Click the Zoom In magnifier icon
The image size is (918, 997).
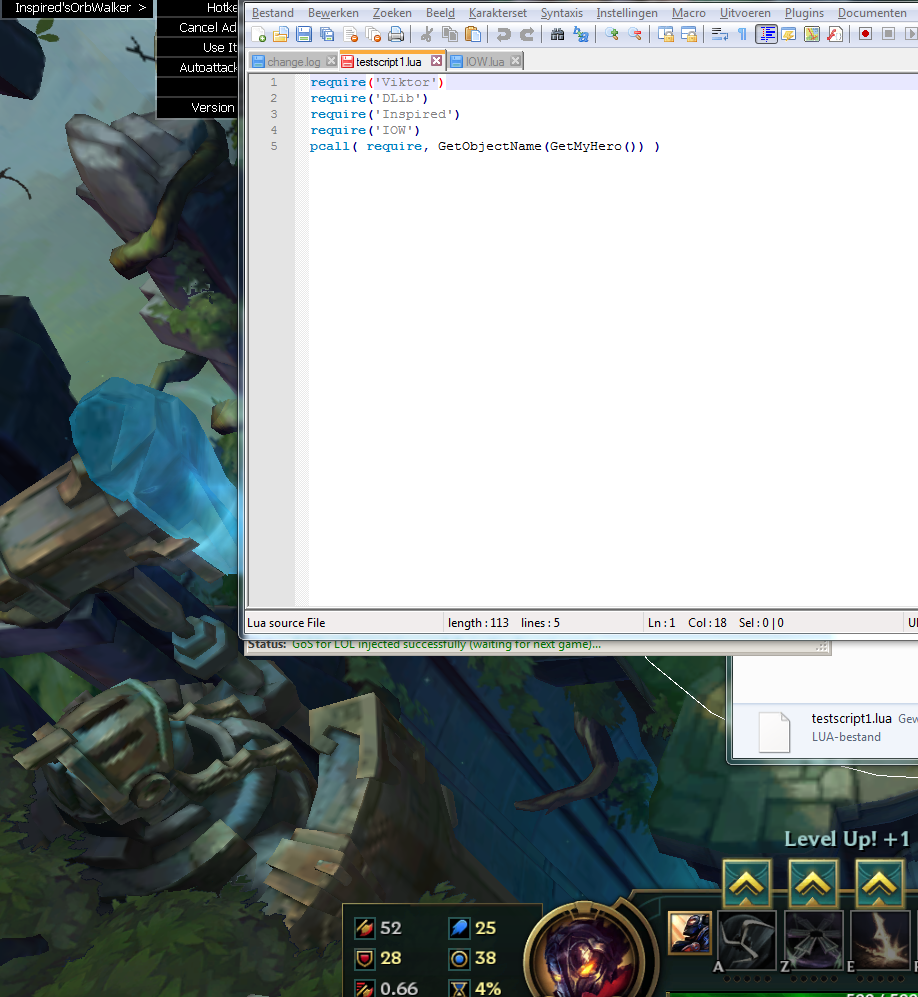click(x=612, y=34)
